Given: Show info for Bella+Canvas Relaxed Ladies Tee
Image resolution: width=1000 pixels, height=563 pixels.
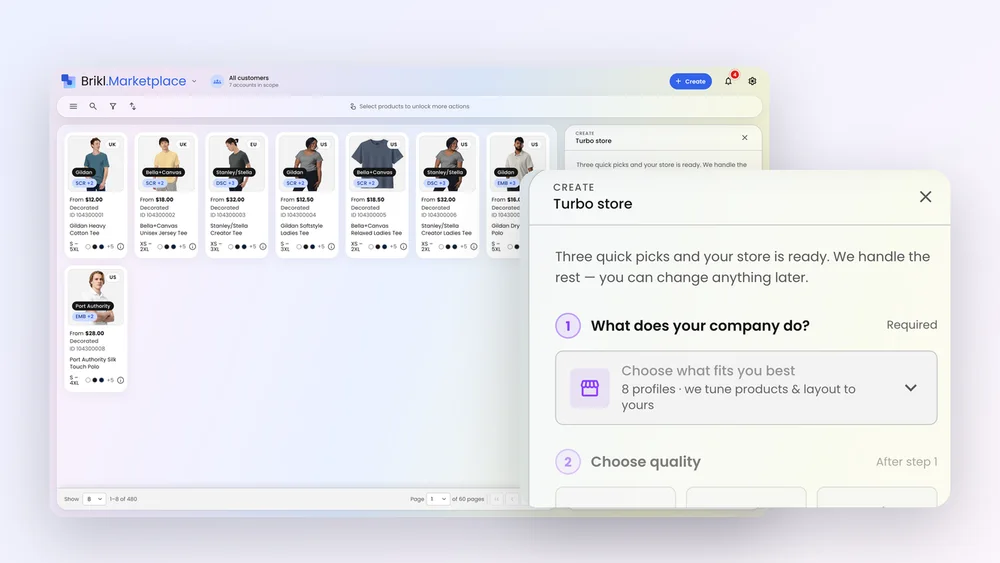Looking at the screenshot, I should pyautogui.click(x=404, y=247).
